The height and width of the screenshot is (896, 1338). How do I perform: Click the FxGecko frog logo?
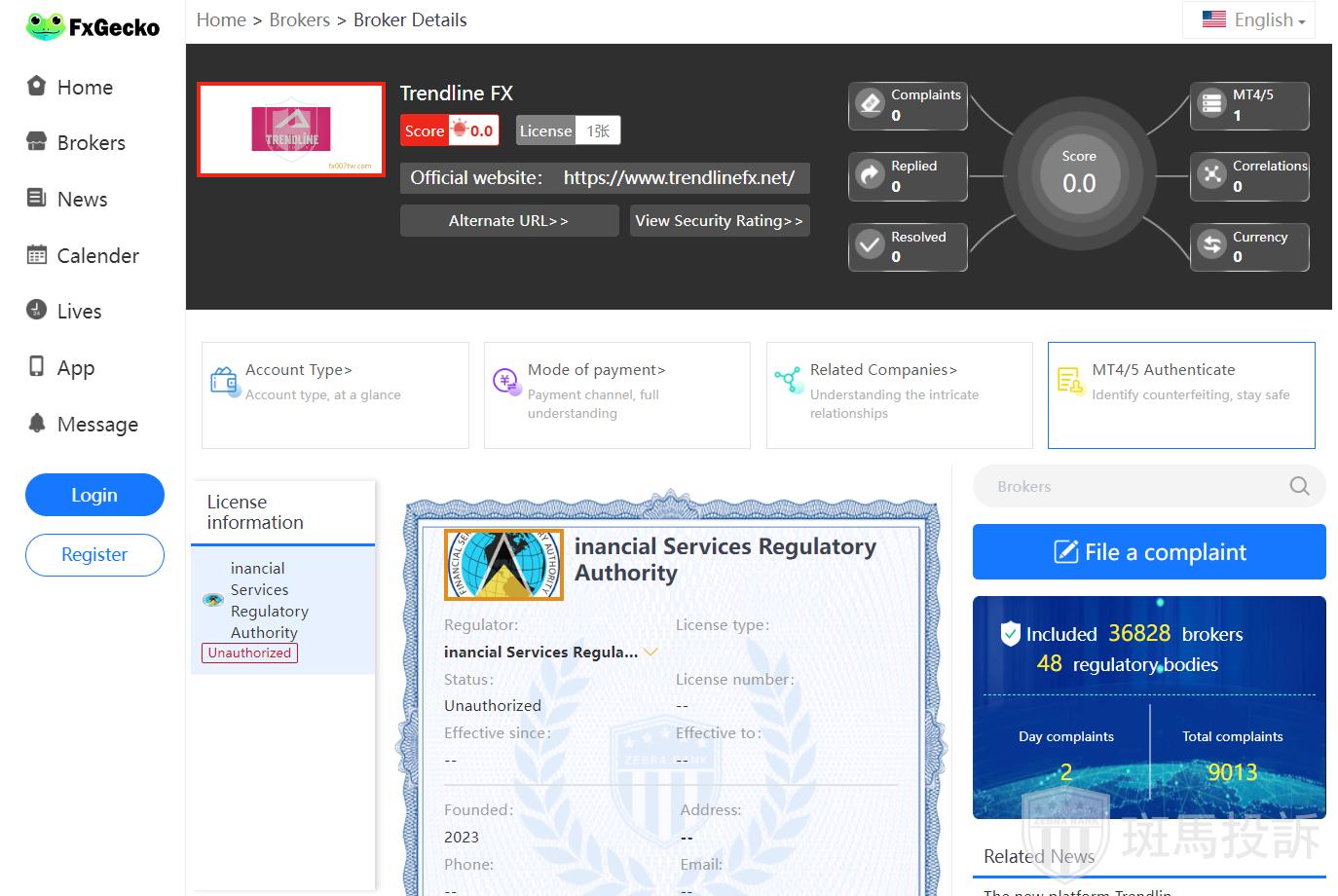coord(45,27)
